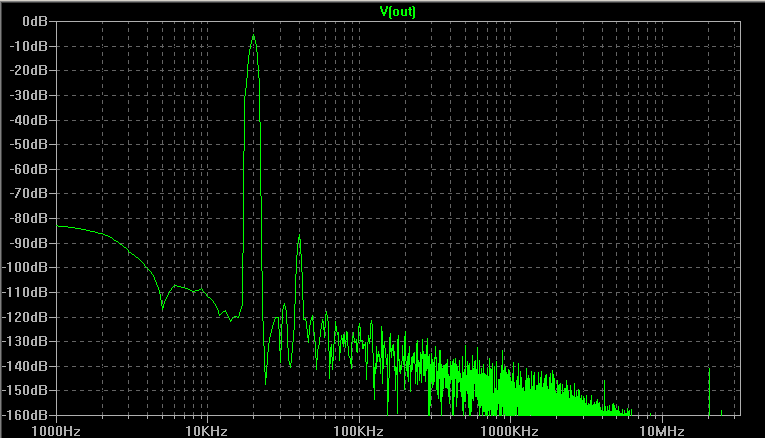This screenshot has height=438, width=765.
Task: Click the 1000KHz frequency axis label
Action: point(509,431)
